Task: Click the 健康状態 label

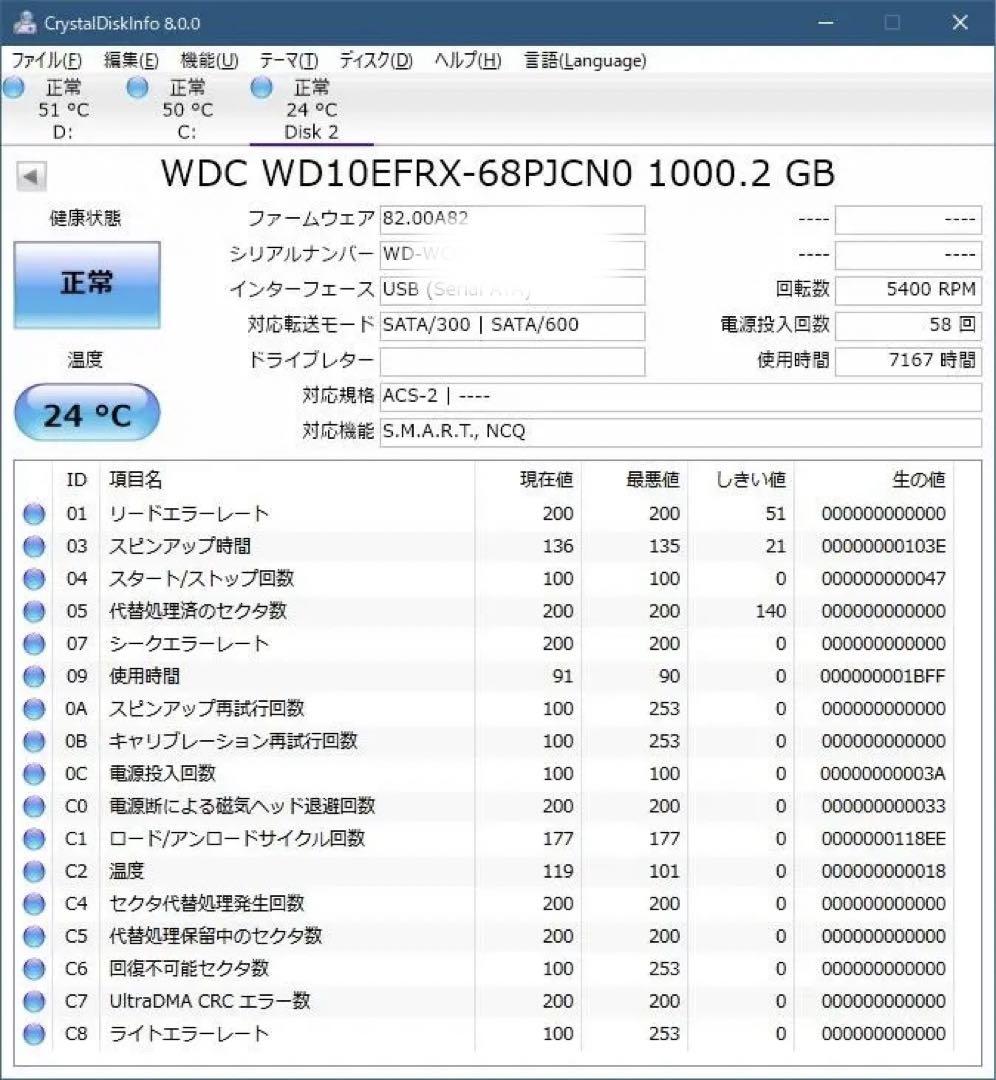Action: click(85, 219)
